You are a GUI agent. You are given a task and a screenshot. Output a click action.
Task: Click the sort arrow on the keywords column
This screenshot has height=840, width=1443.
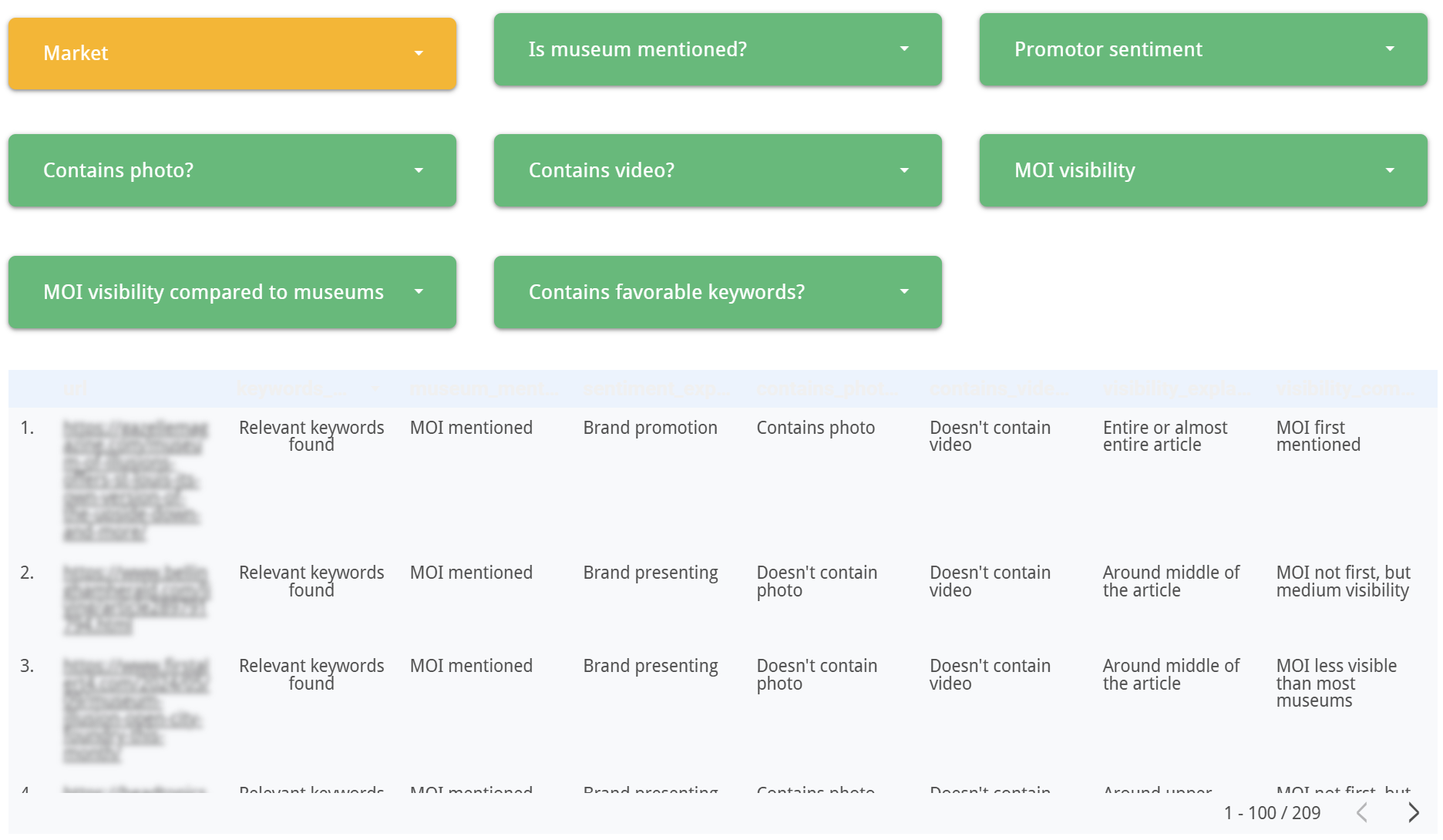(x=375, y=389)
